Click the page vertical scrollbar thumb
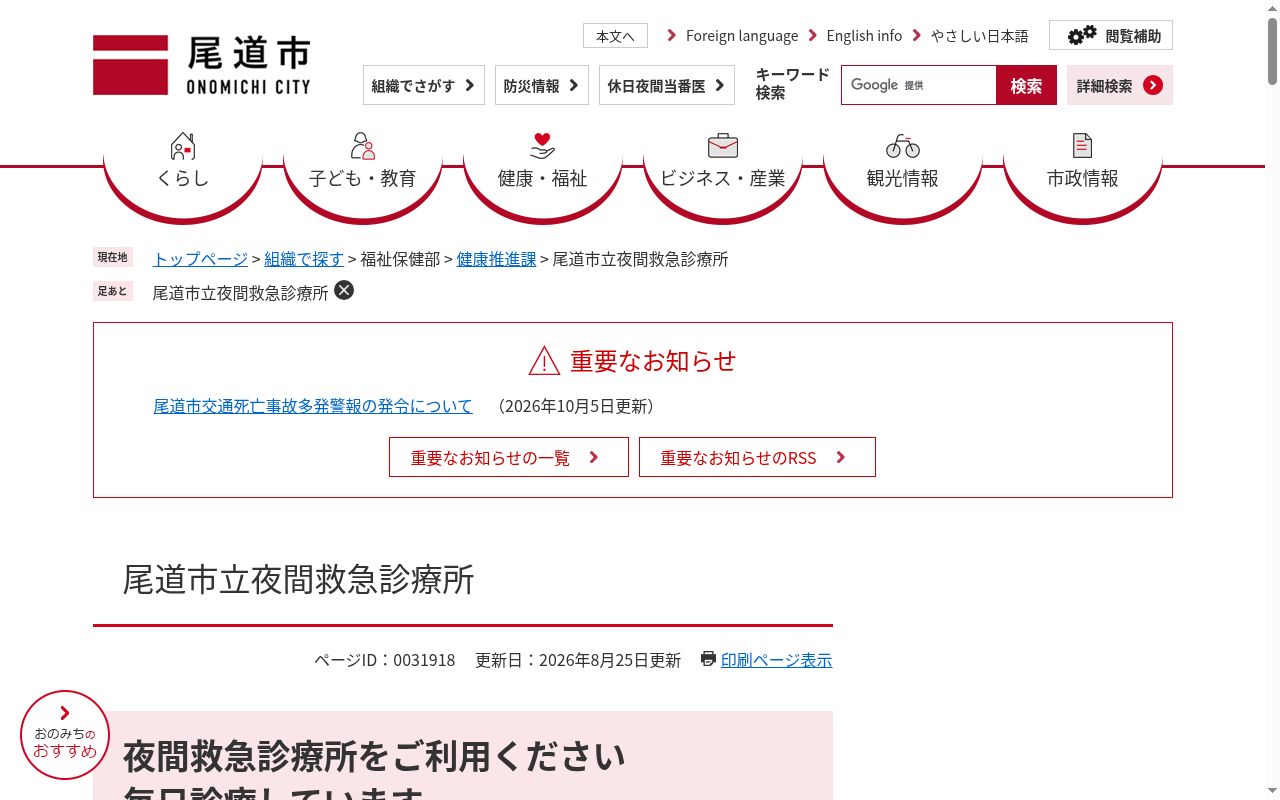 1272,50
